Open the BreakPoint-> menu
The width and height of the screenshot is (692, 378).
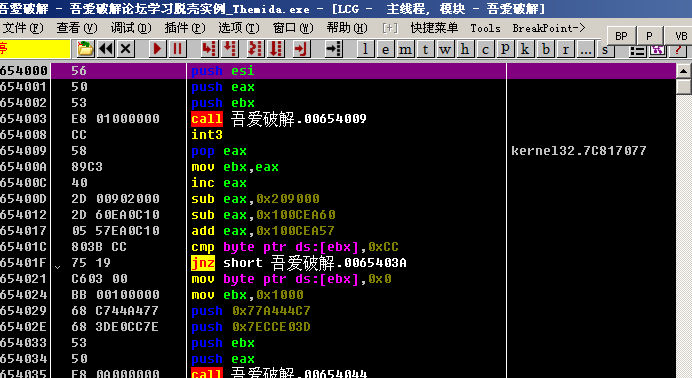pos(549,28)
